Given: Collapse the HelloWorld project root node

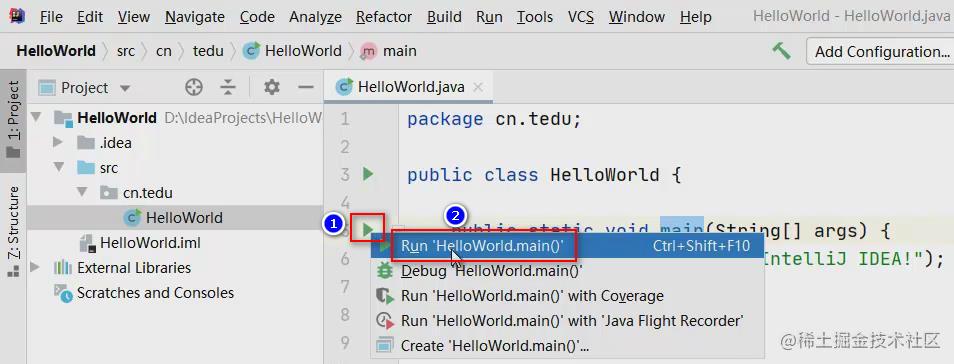Looking at the screenshot, I should (x=37, y=117).
